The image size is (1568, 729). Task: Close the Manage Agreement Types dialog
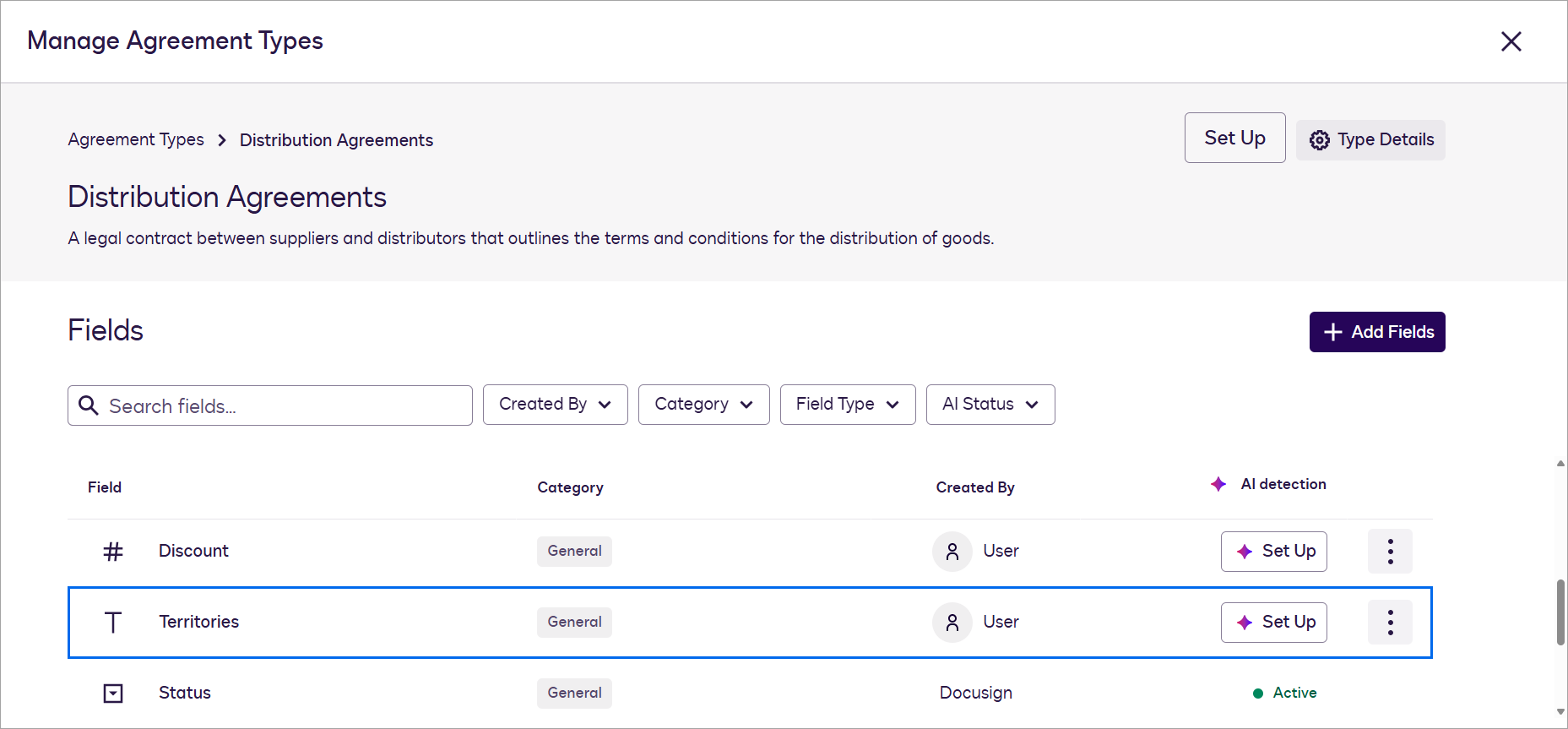pyautogui.click(x=1511, y=41)
